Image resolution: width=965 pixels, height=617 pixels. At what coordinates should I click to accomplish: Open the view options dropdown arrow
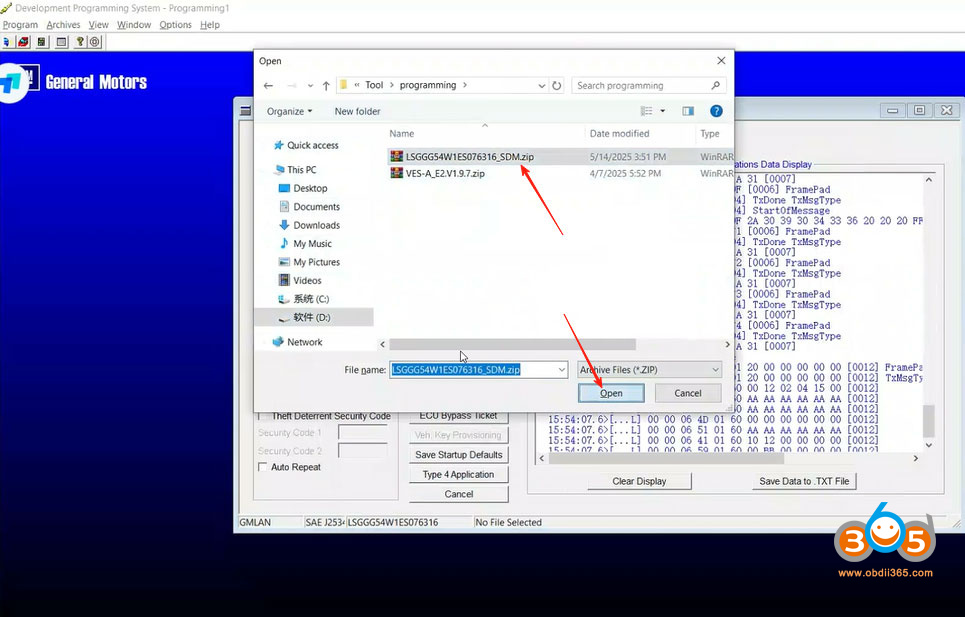coord(662,111)
